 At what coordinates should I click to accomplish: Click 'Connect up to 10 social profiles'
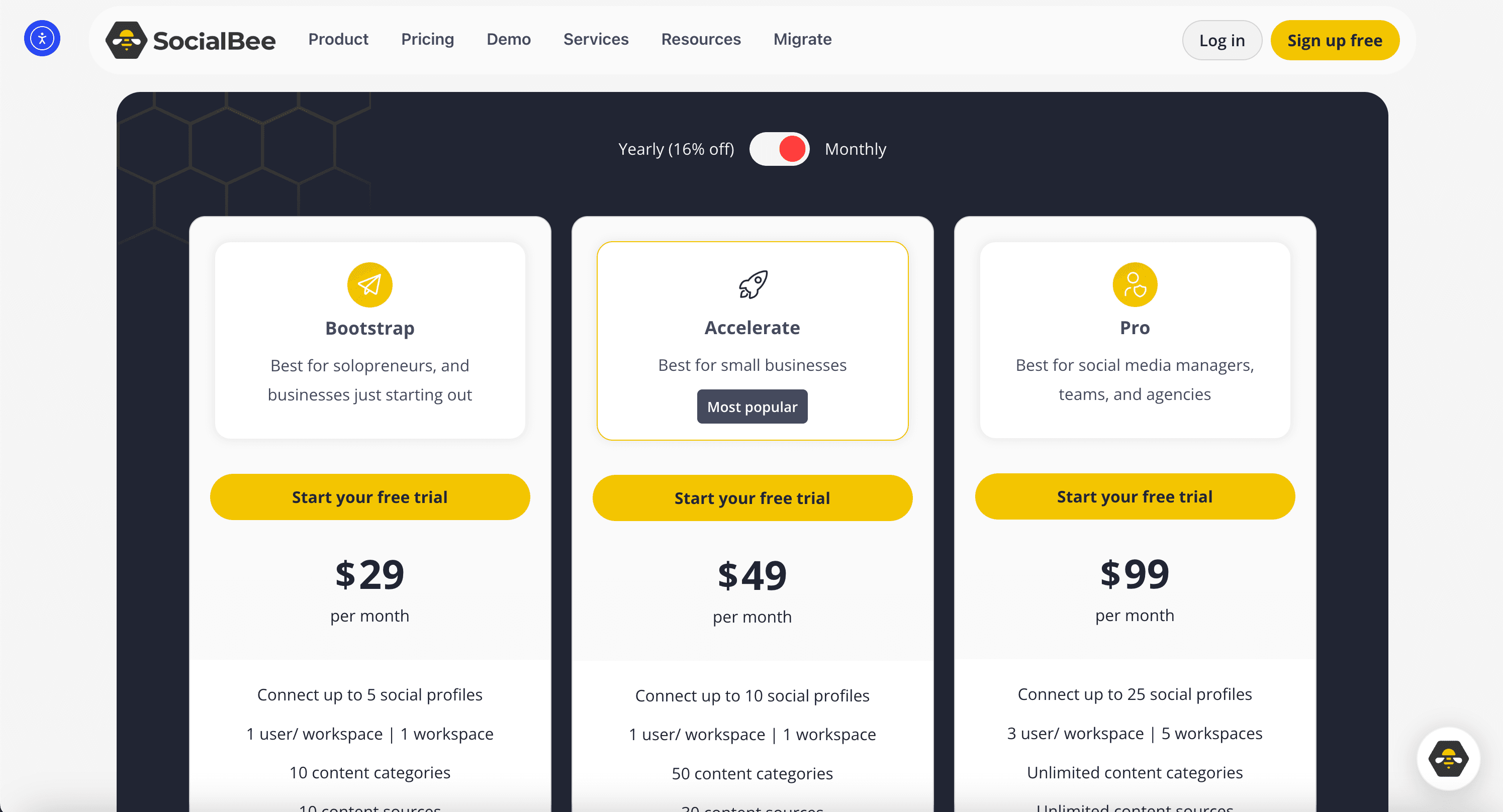pyautogui.click(x=753, y=695)
